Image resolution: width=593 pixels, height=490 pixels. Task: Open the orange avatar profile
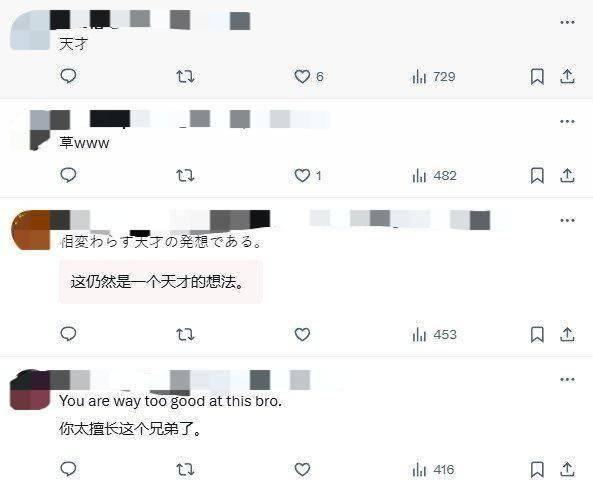tap(30, 230)
